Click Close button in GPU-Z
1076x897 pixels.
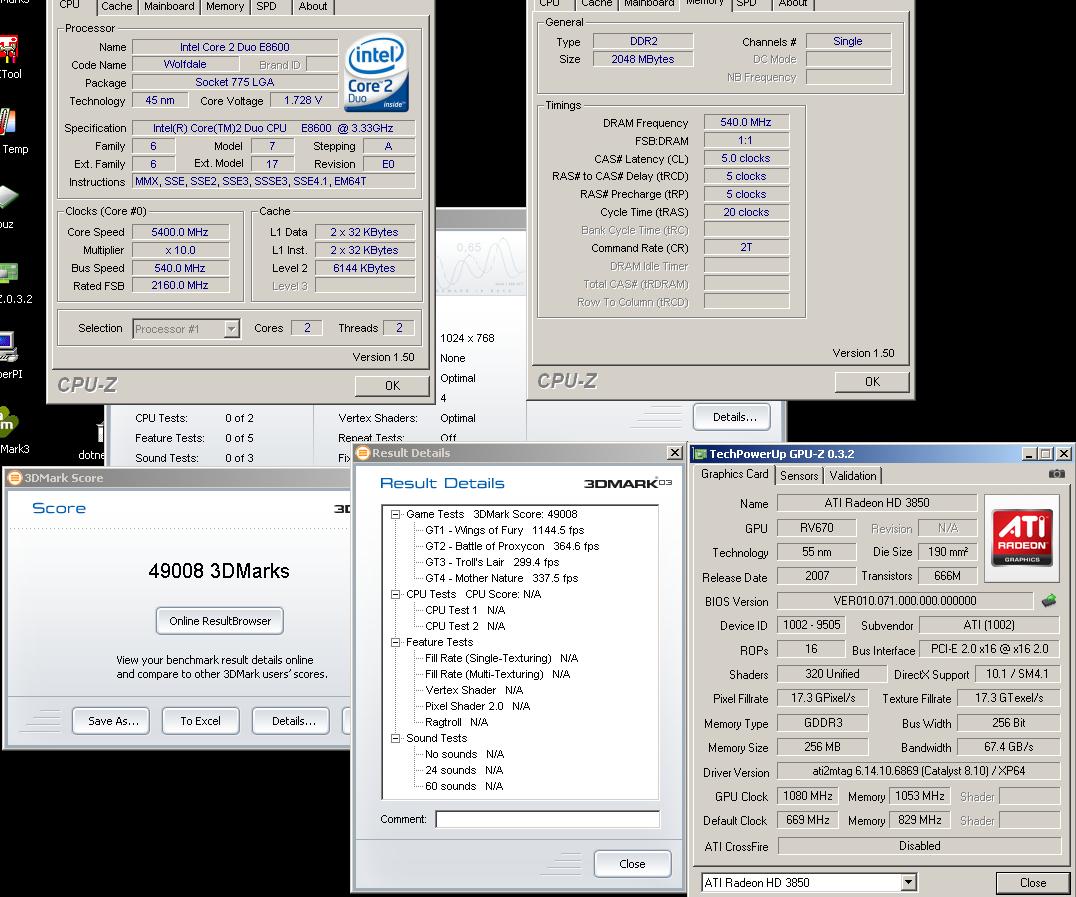(x=1033, y=883)
